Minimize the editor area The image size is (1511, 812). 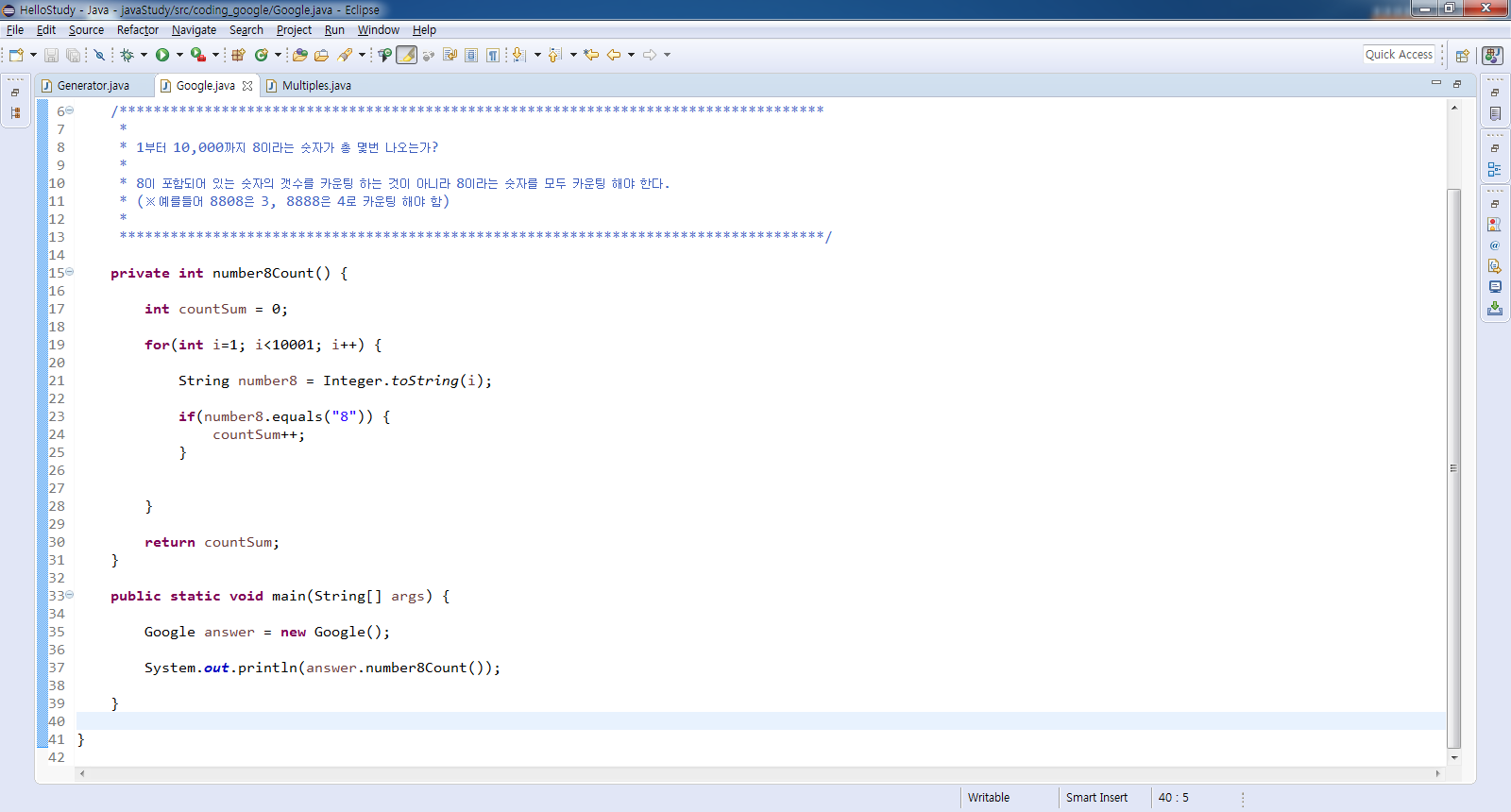click(1436, 83)
